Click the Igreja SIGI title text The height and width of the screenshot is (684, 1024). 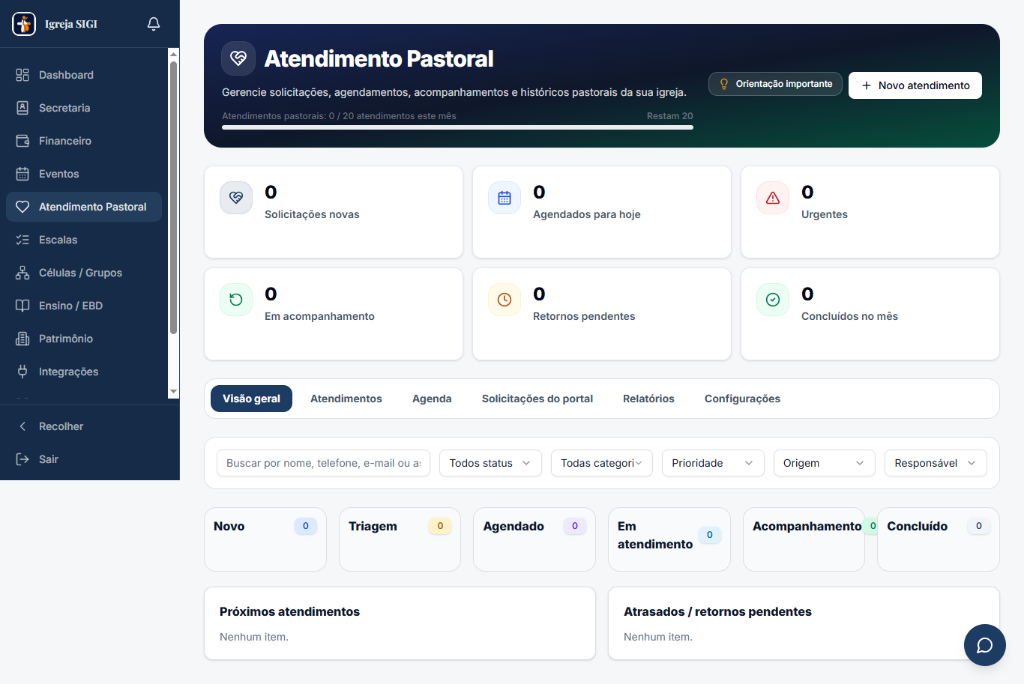(71, 24)
